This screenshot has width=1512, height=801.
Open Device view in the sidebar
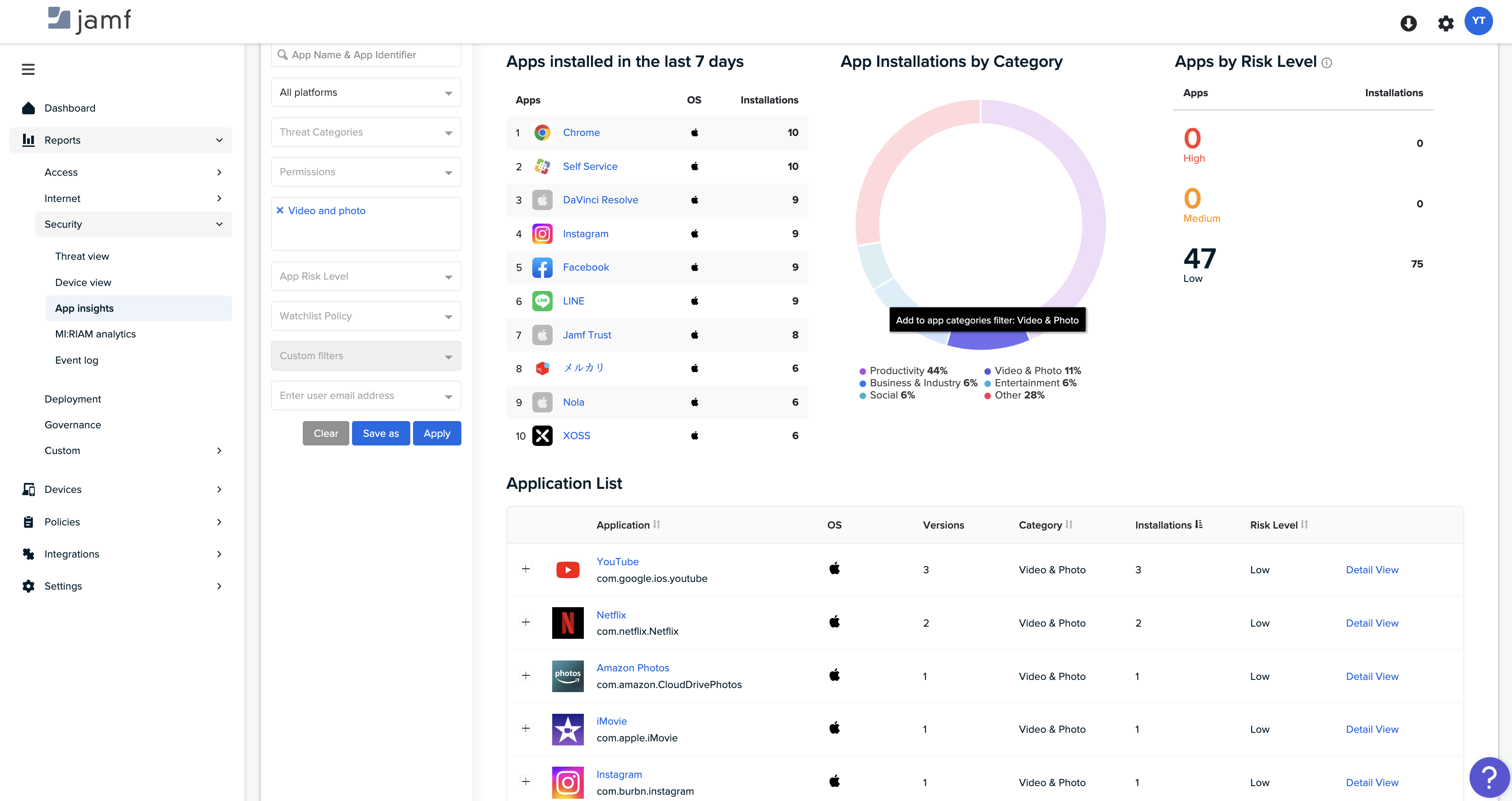coord(83,282)
